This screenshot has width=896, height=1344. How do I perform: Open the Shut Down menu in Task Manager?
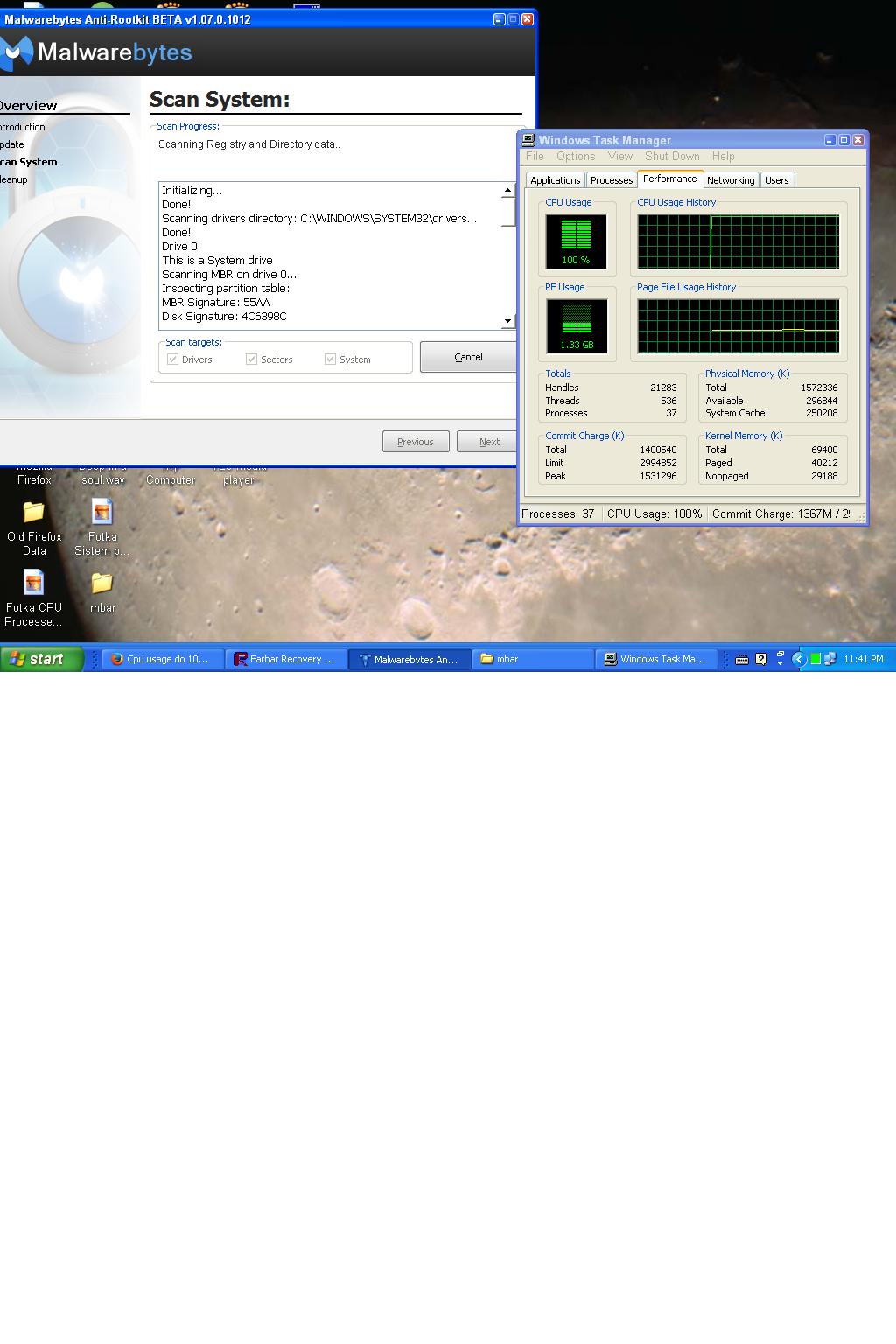[x=672, y=157]
